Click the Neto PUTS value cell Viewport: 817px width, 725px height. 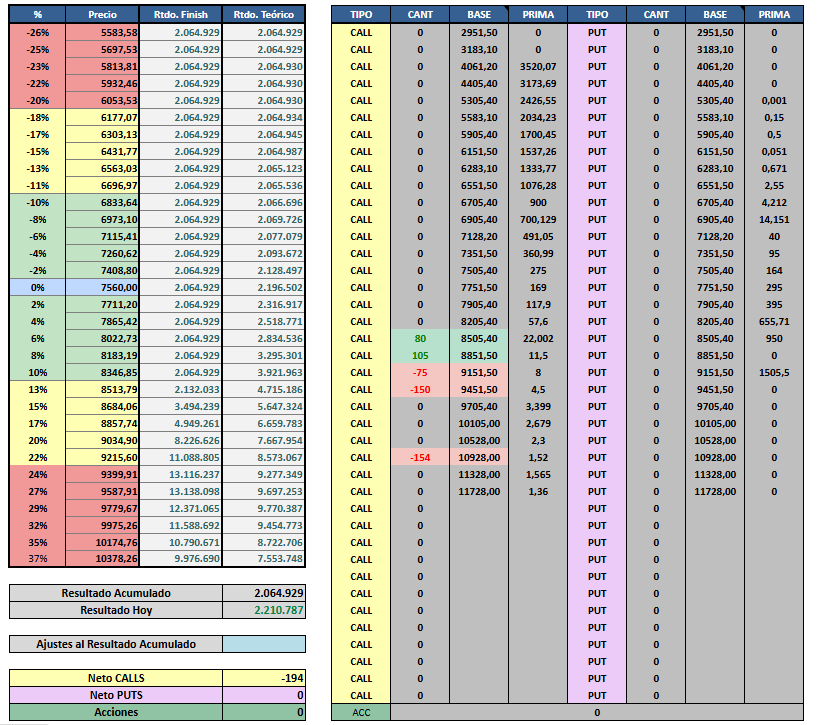pos(264,695)
